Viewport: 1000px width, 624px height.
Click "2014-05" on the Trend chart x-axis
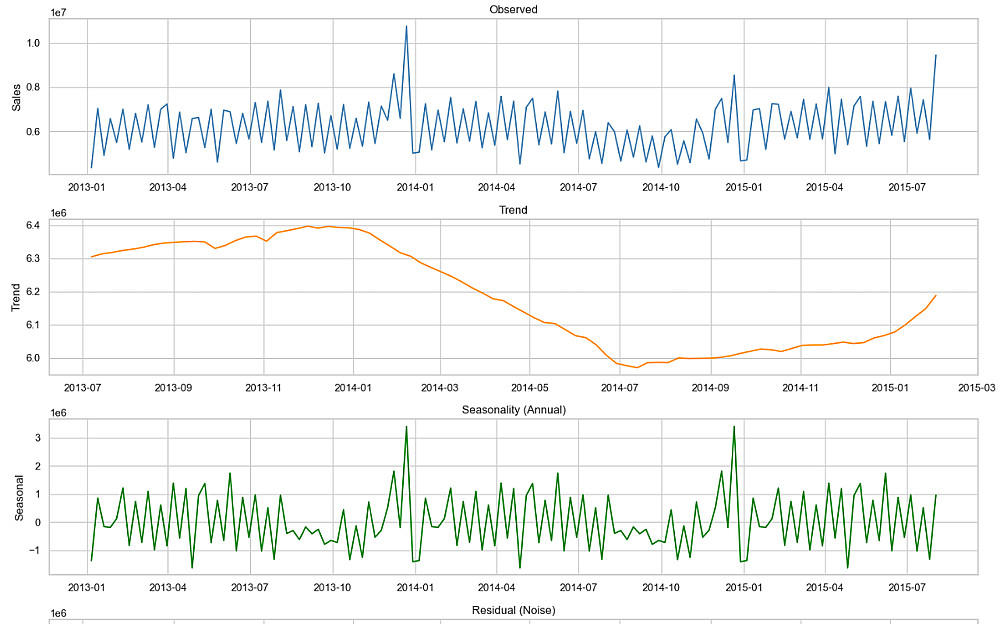(x=529, y=388)
